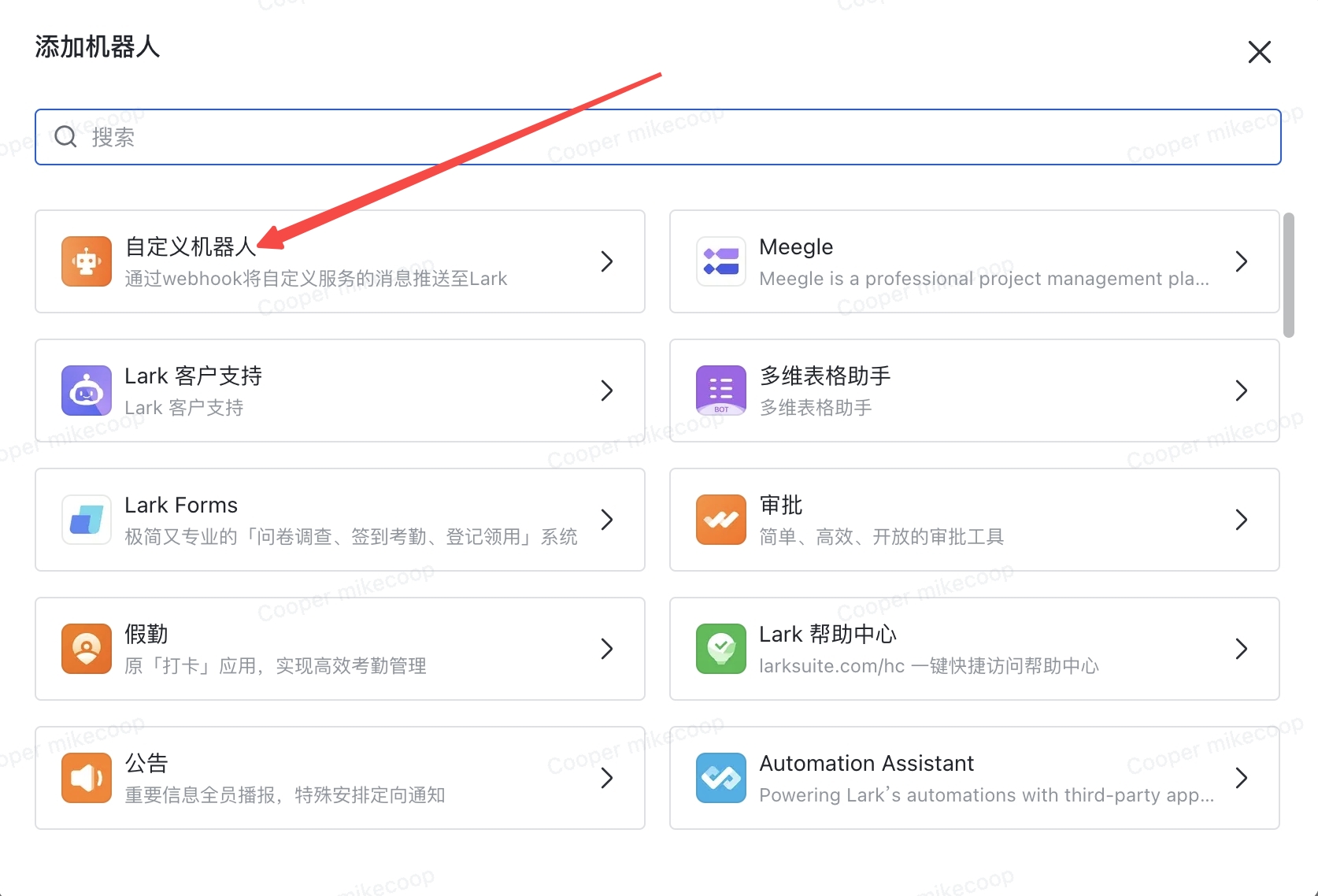Expand the 审批 chevron arrow
The width and height of the screenshot is (1318, 896).
pos(1242,520)
